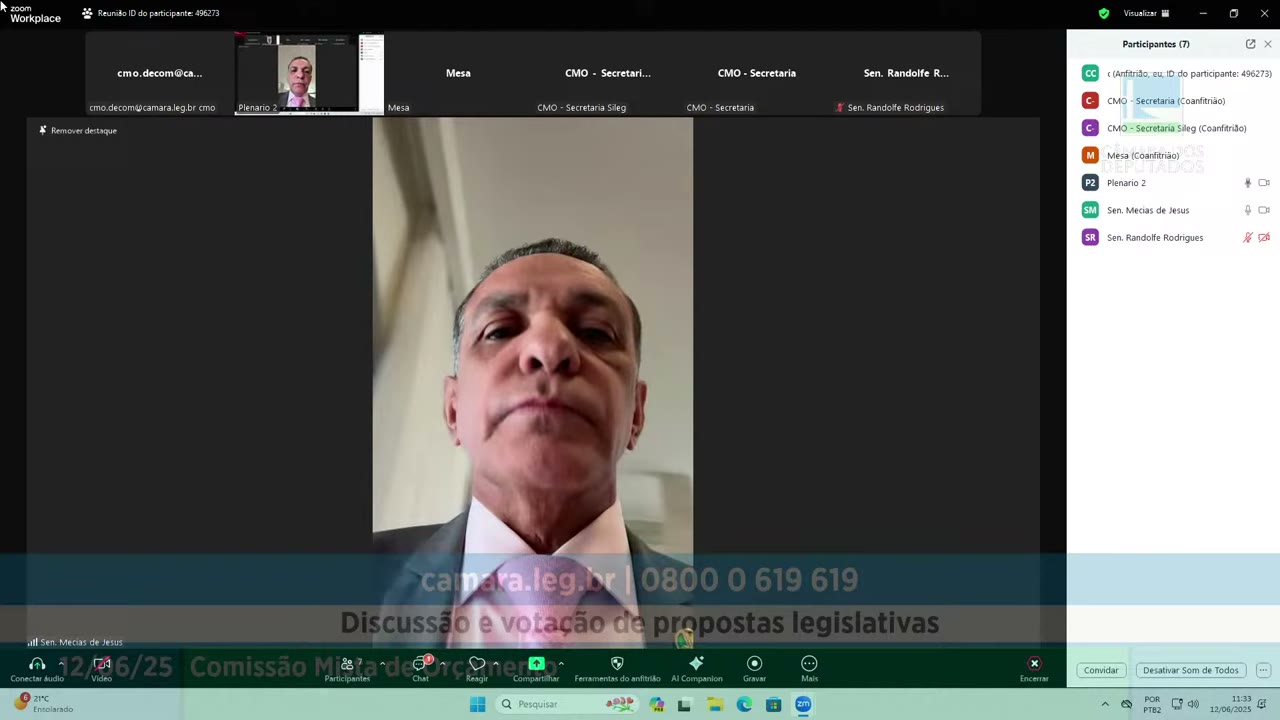
Task: Click the green encryption shield icon
Action: [x=1104, y=13]
